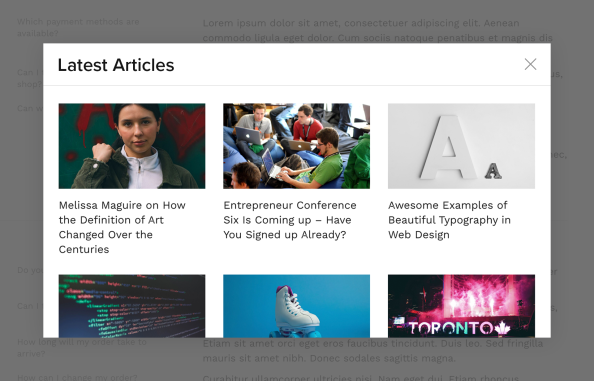This screenshot has width=594, height=381.
Task: Read 'Entrepreneur Conference Six Is Coming up' article
Action: [x=290, y=220]
